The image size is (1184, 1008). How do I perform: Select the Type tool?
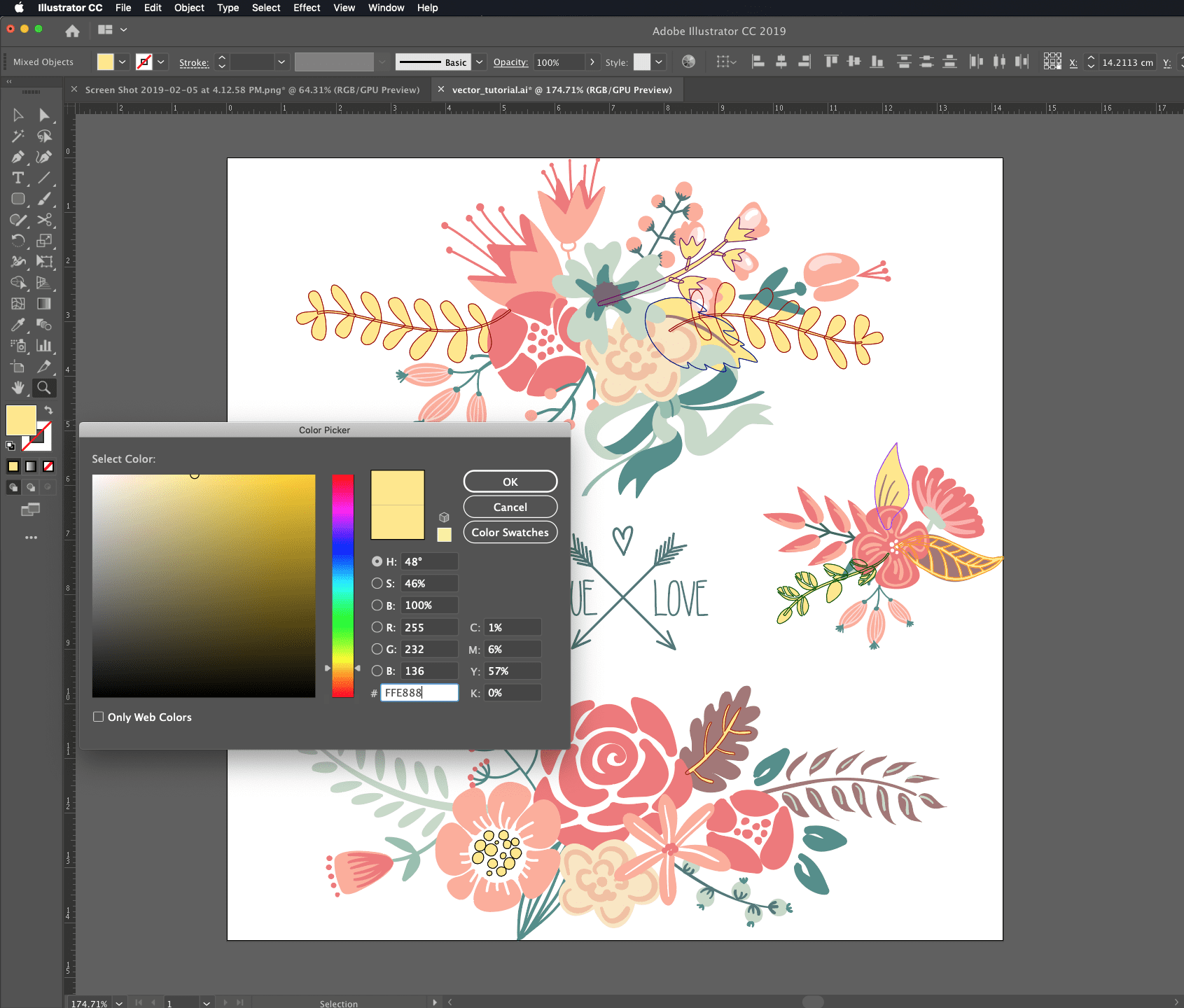(x=18, y=178)
